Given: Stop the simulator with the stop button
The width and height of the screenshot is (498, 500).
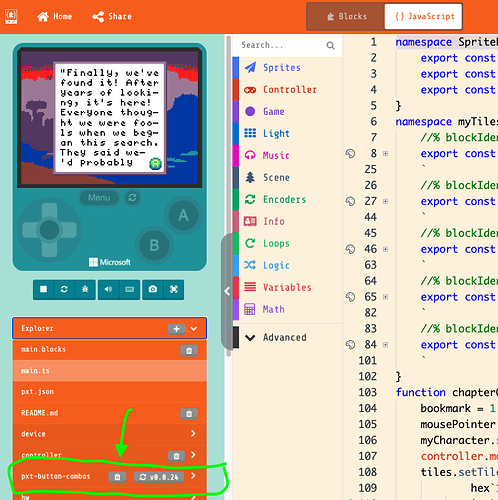Looking at the screenshot, I should (x=43, y=289).
